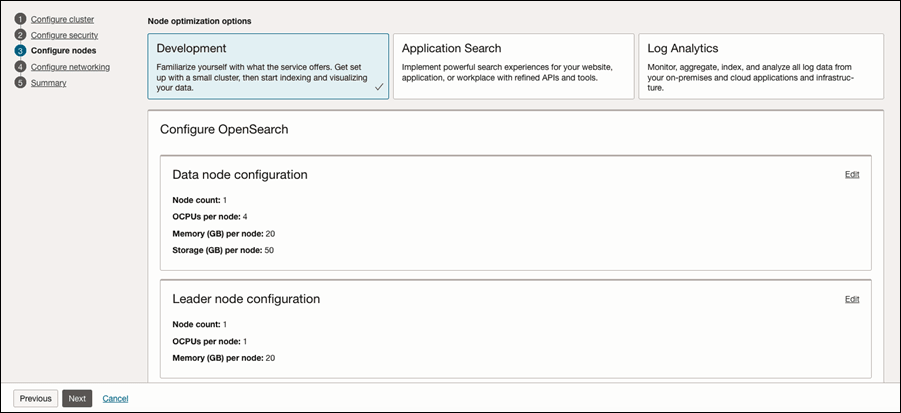Viewport: 901px width, 413px height.
Task: Edit Data node configuration
Action: pos(852,175)
